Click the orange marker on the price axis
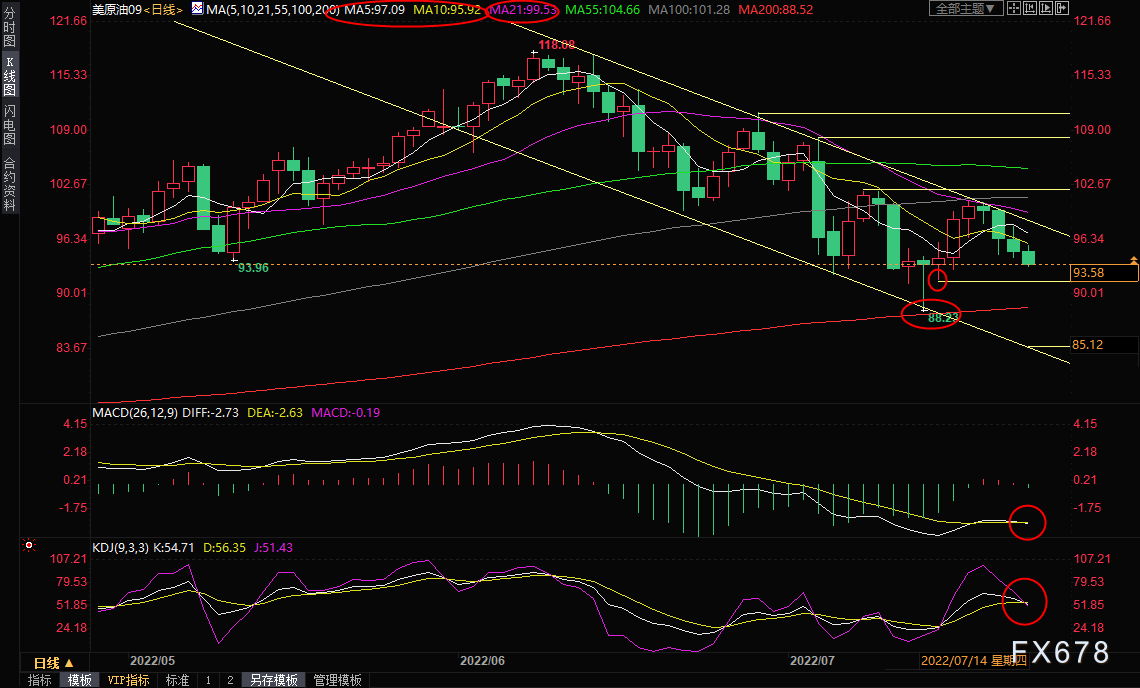This screenshot has height=688, width=1140. click(x=1133, y=260)
